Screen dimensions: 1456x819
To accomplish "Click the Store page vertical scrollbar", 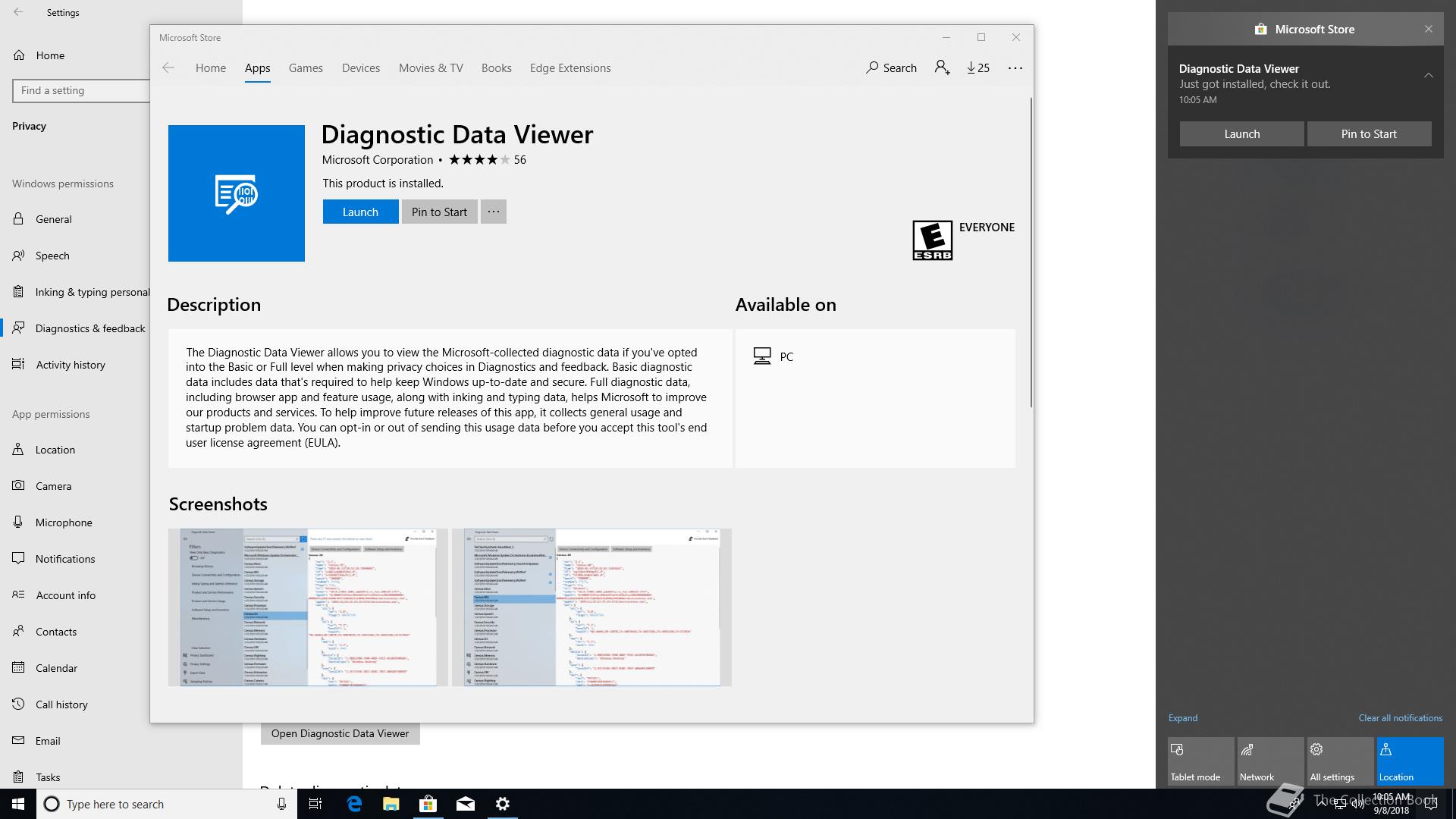I will click(x=1031, y=253).
